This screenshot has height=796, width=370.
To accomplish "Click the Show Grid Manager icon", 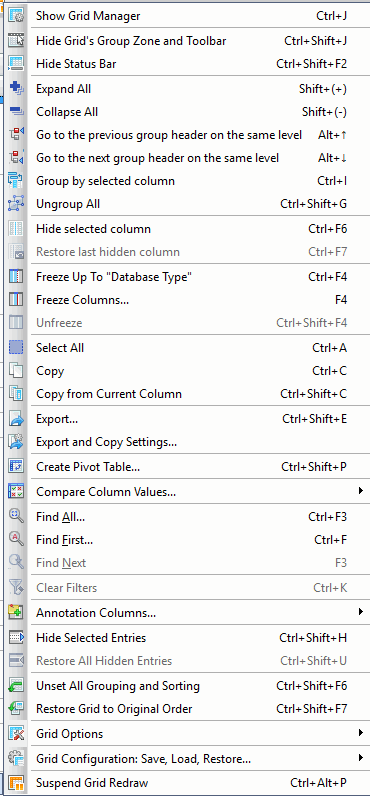I will (x=16, y=15).
